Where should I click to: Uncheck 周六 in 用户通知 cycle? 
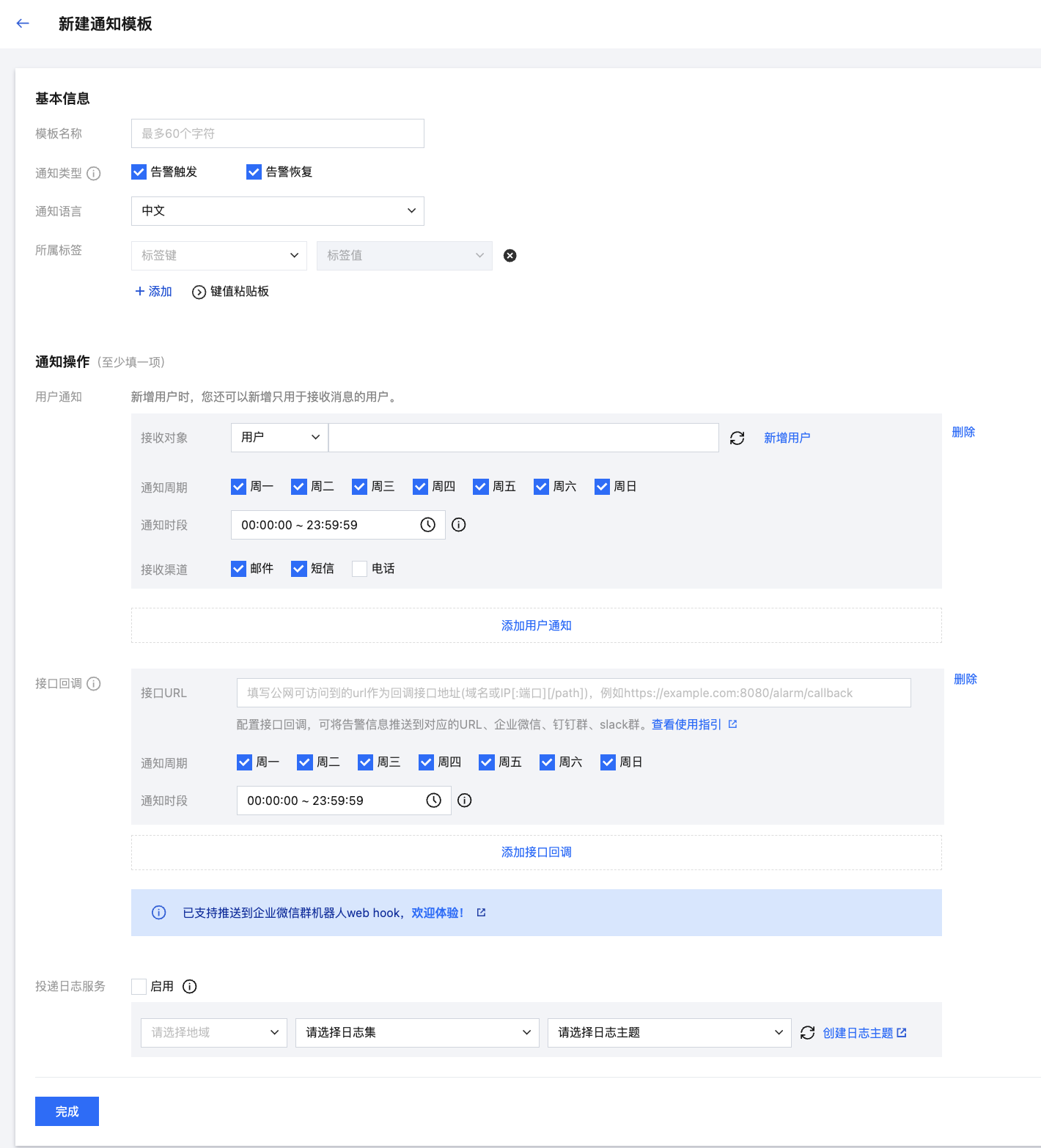541,487
